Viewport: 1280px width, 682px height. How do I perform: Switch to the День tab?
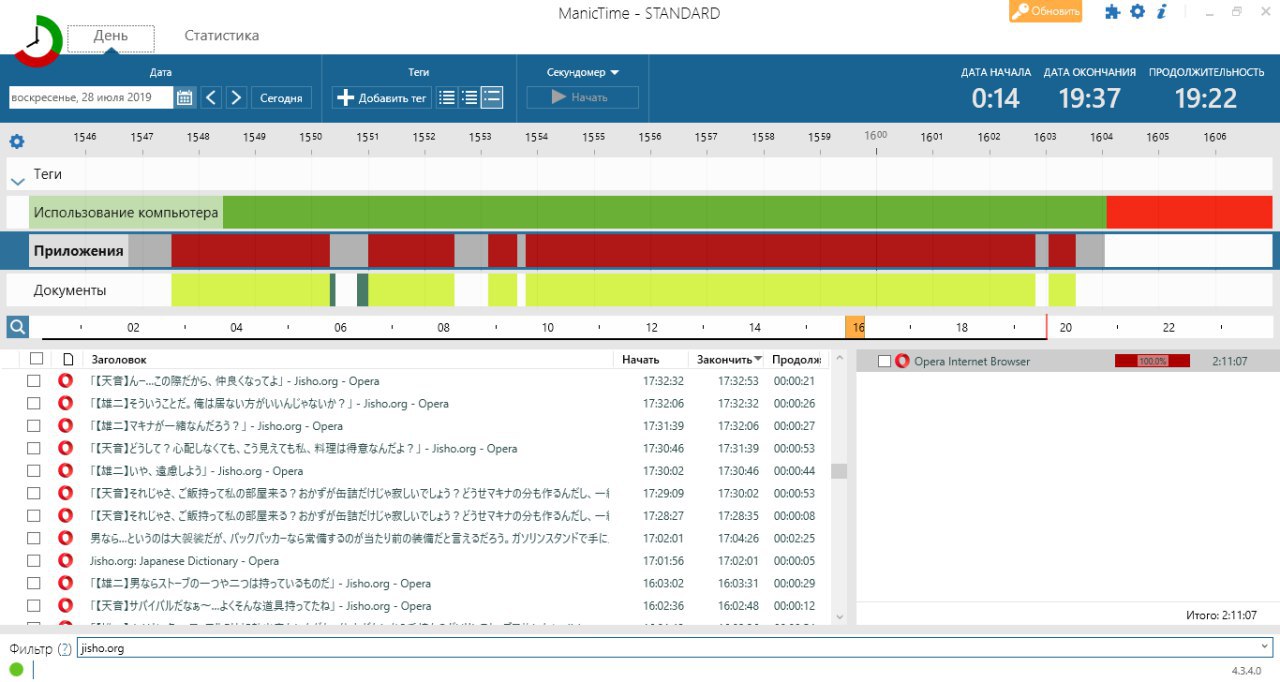pyautogui.click(x=111, y=36)
